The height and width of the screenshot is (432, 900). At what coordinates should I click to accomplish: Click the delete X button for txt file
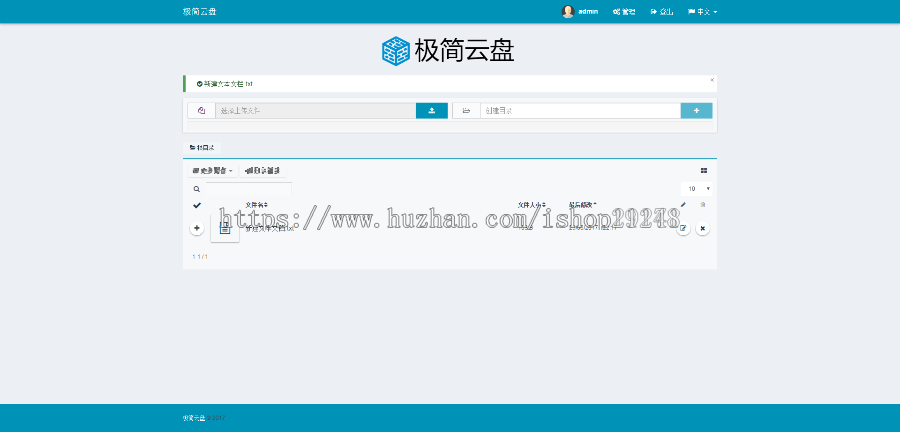click(x=703, y=228)
